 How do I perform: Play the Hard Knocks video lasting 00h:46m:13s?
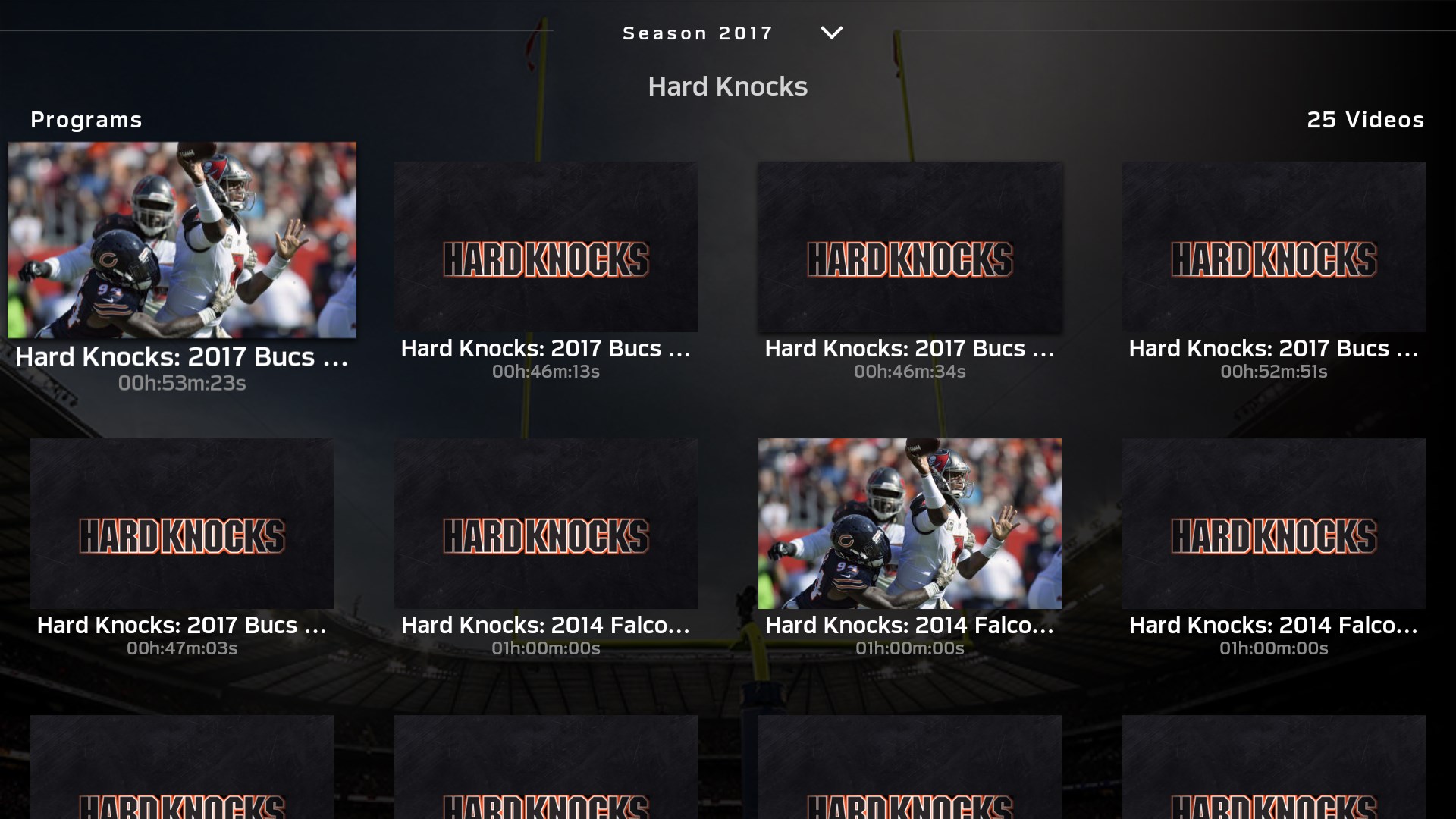[546, 246]
